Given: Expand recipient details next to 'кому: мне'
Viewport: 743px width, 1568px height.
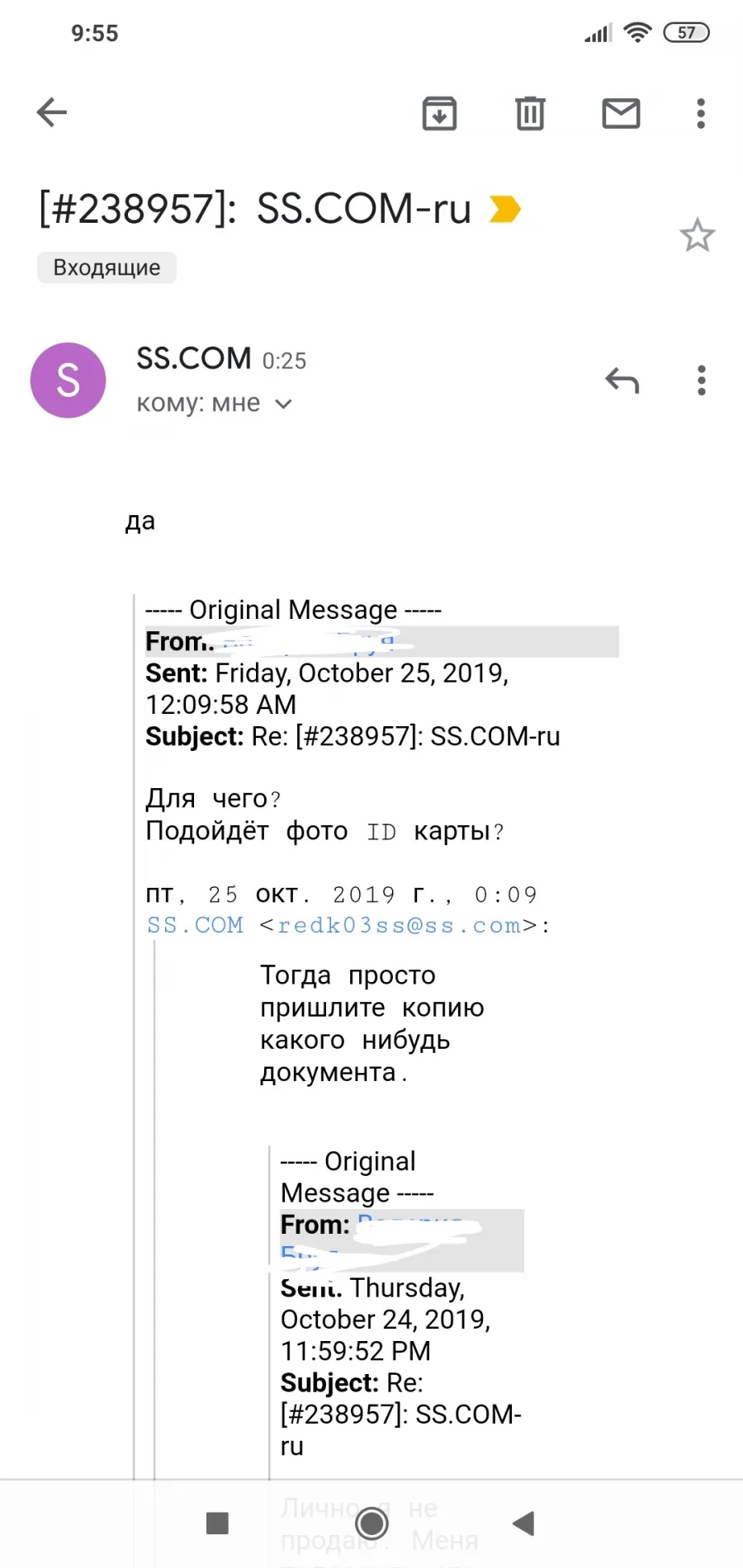Looking at the screenshot, I should tap(283, 404).
